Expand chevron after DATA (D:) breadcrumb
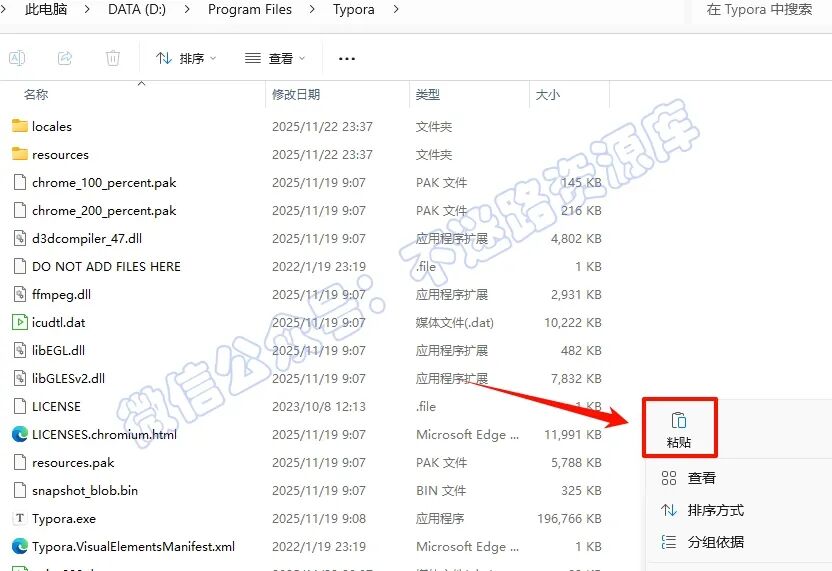This screenshot has height=571, width=832. point(187,10)
